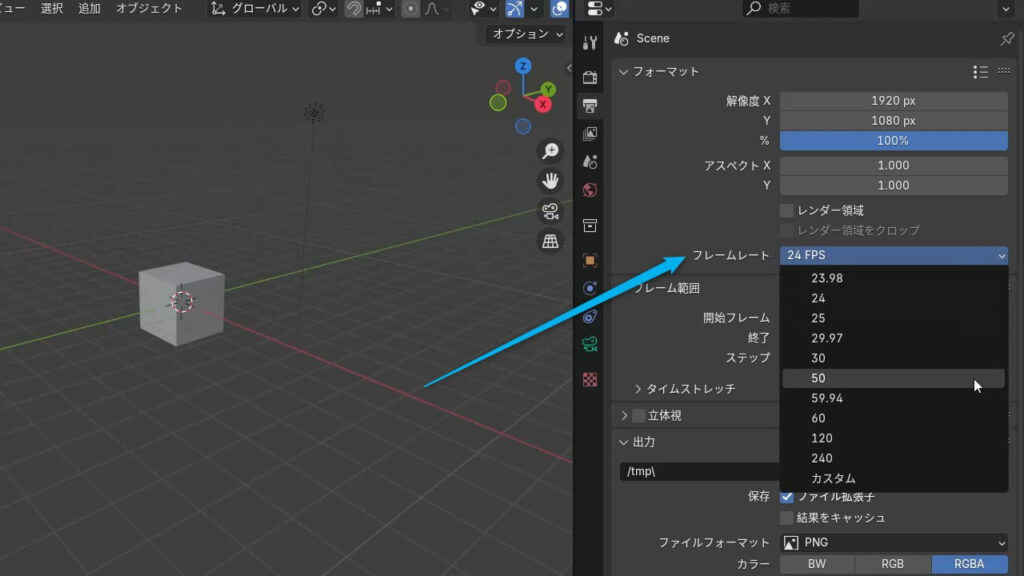Toggle the 立体視 checkbox

click(639, 415)
